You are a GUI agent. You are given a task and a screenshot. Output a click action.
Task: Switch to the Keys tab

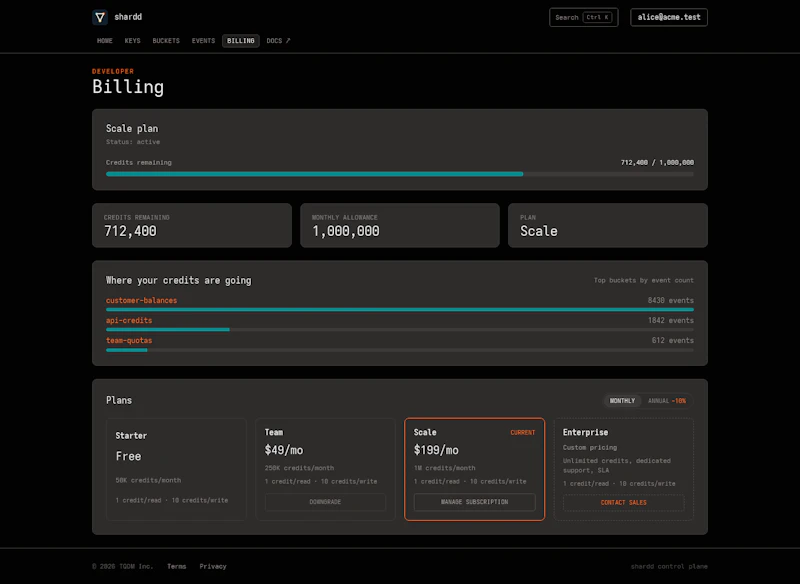(133, 41)
